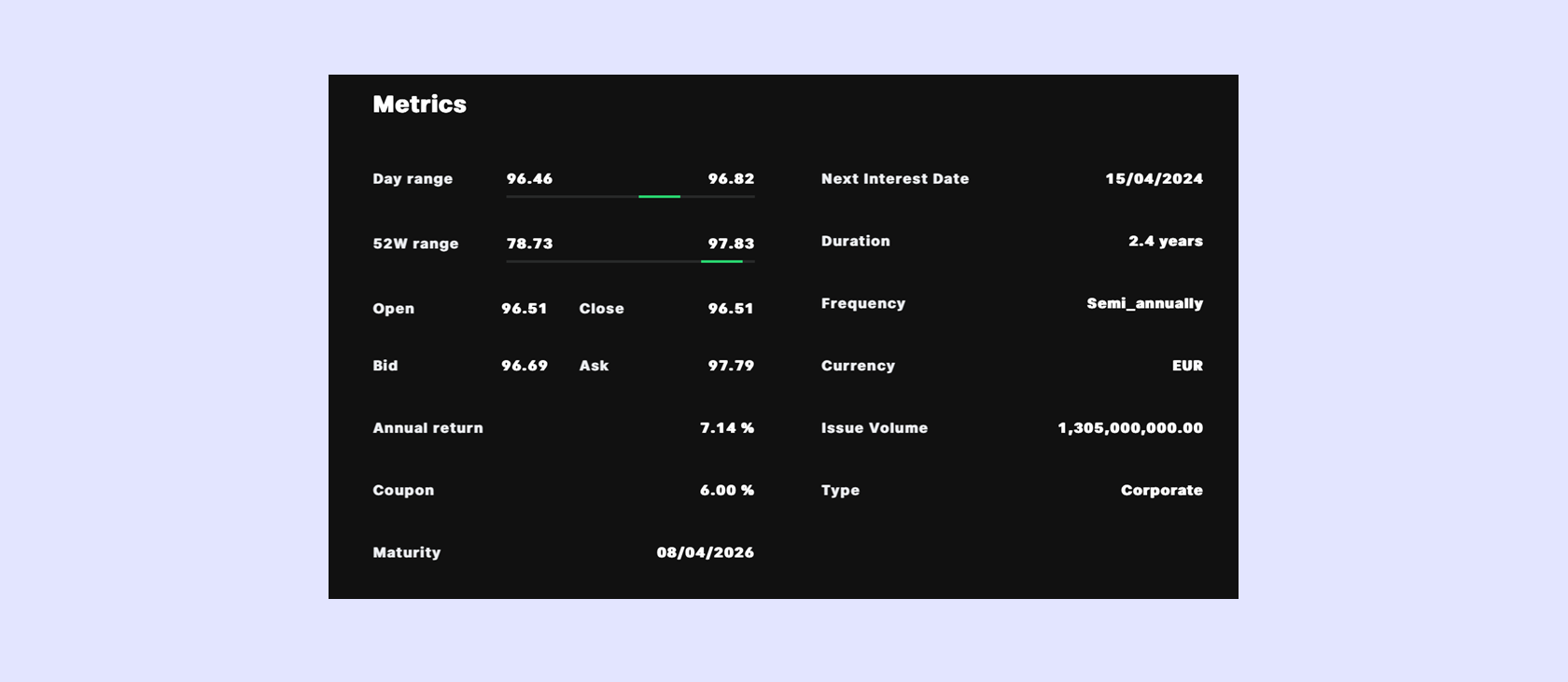Click the Close label
Screen dimensions: 1568x682
point(601,309)
